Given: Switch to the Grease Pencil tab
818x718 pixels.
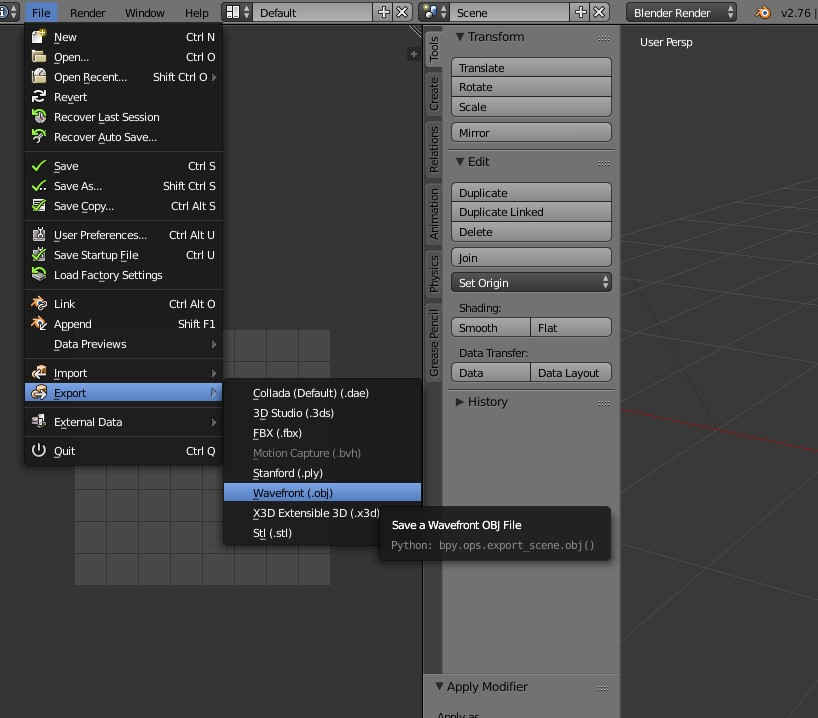Looking at the screenshot, I should tap(434, 342).
